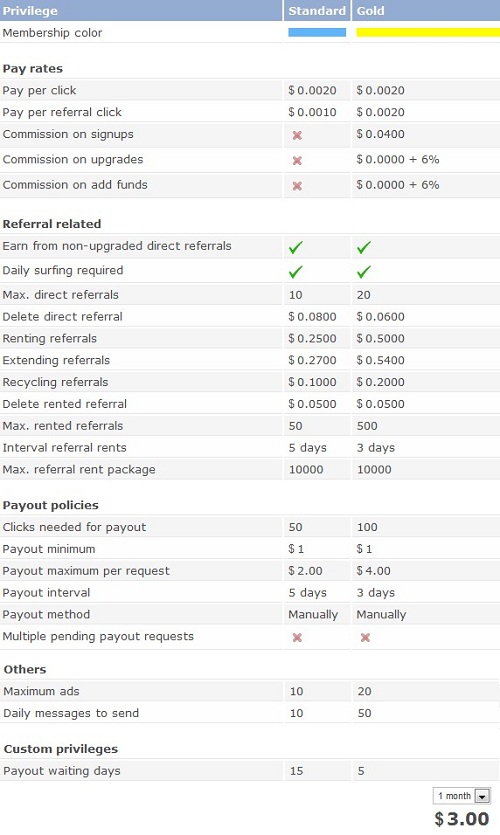
Task: Click red X for Standard commission on upgrades
Action: [x=297, y=160]
